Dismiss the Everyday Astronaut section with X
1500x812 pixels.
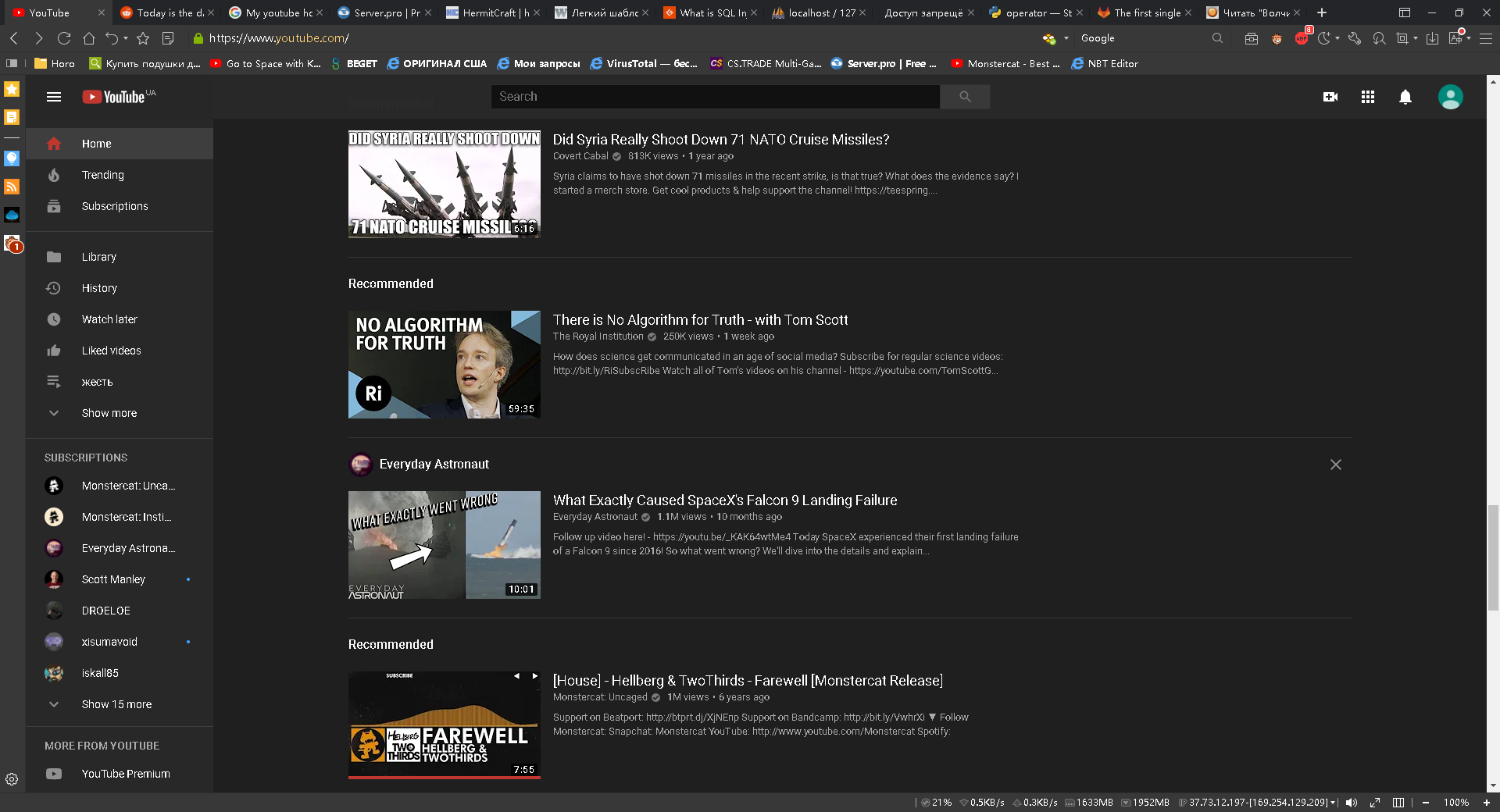point(1336,465)
